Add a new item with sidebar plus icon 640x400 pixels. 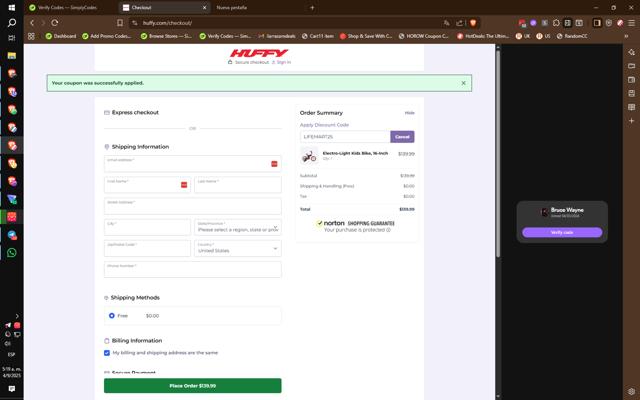pos(631,121)
